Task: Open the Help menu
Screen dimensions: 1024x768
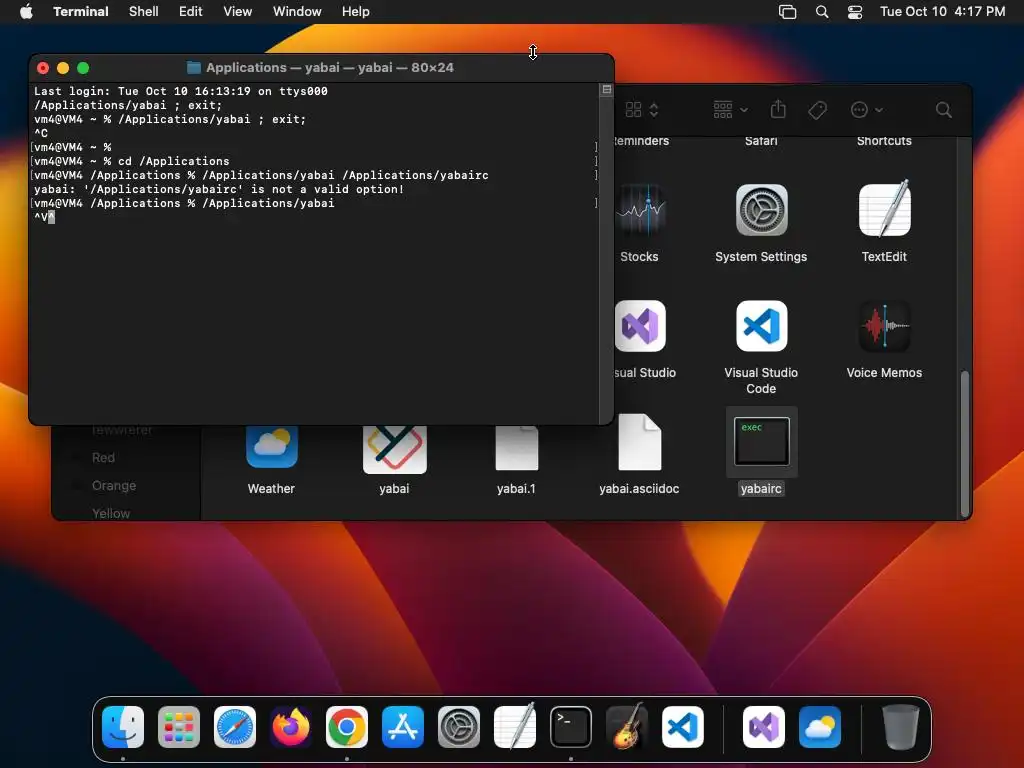Action: click(x=356, y=12)
